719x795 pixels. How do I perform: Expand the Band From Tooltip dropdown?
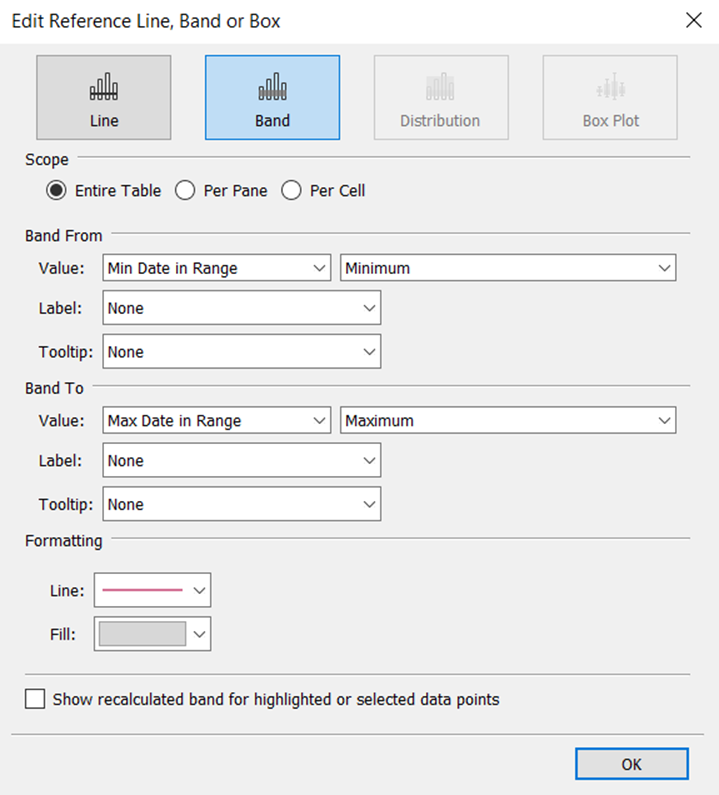(x=242, y=351)
